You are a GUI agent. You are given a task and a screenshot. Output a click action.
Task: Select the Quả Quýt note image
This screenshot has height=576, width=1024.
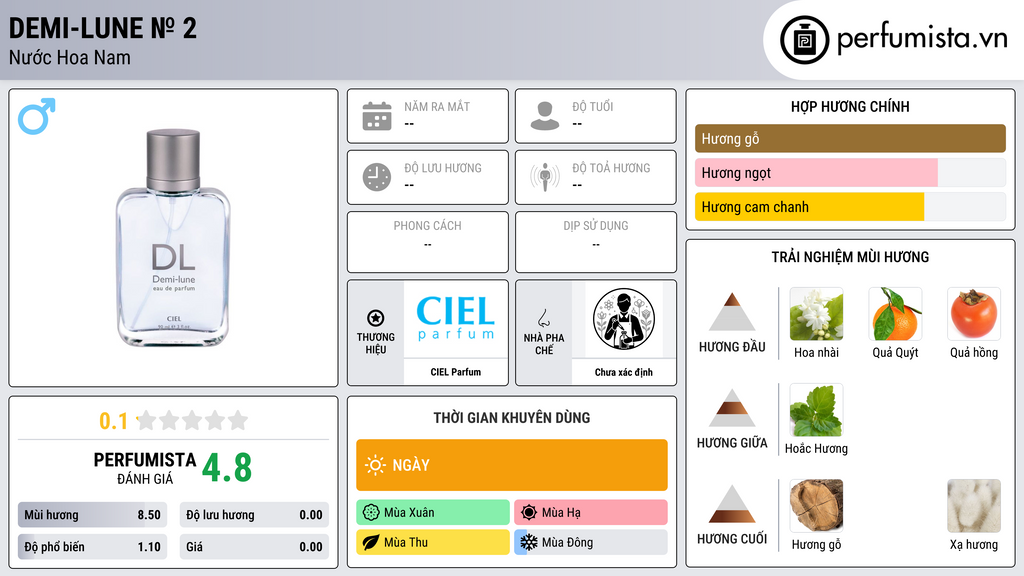895,313
